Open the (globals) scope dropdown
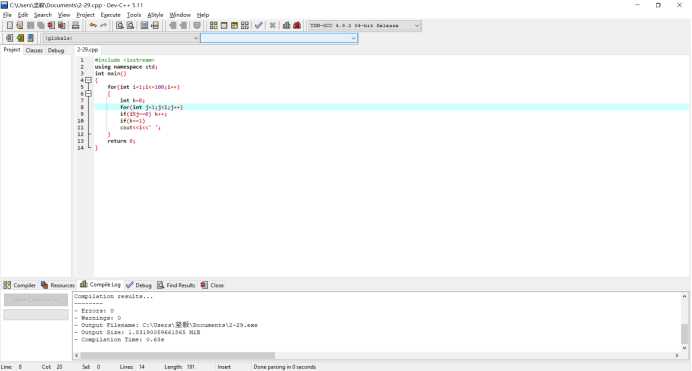 [121, 38]
